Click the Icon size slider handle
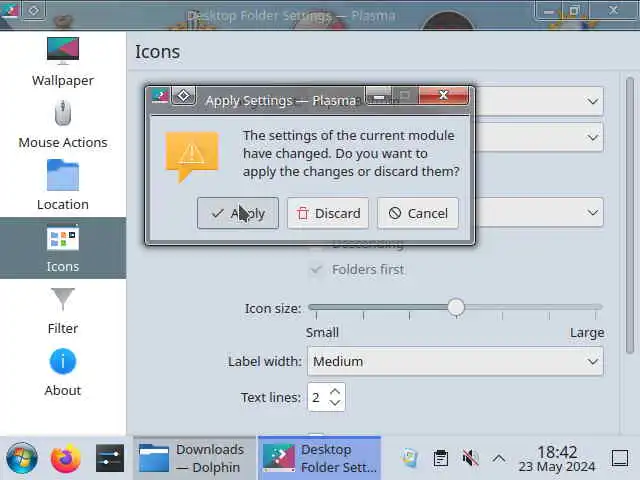 [456, 307]
